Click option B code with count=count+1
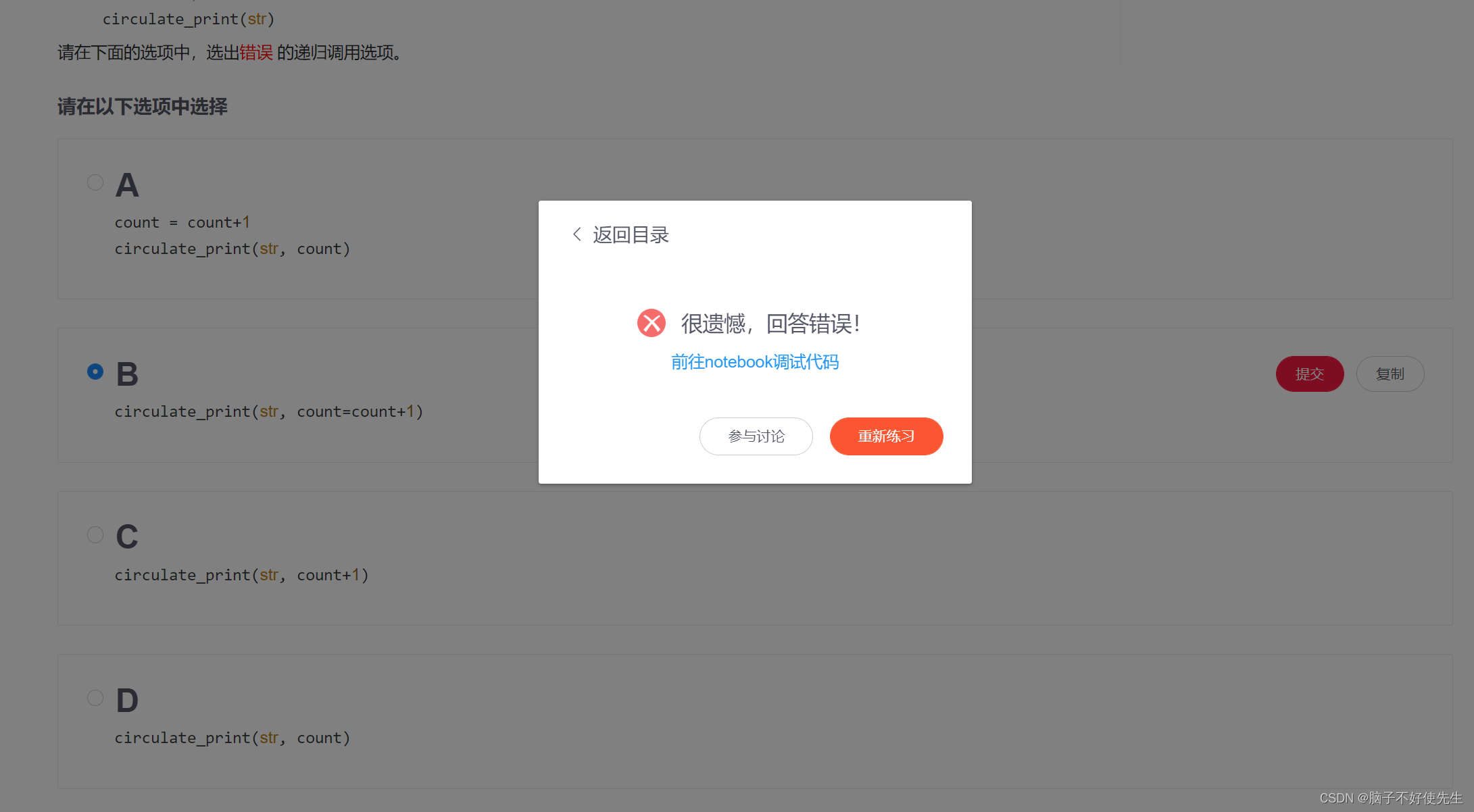This screenshot has width=1474, height=812. point(268,411)
